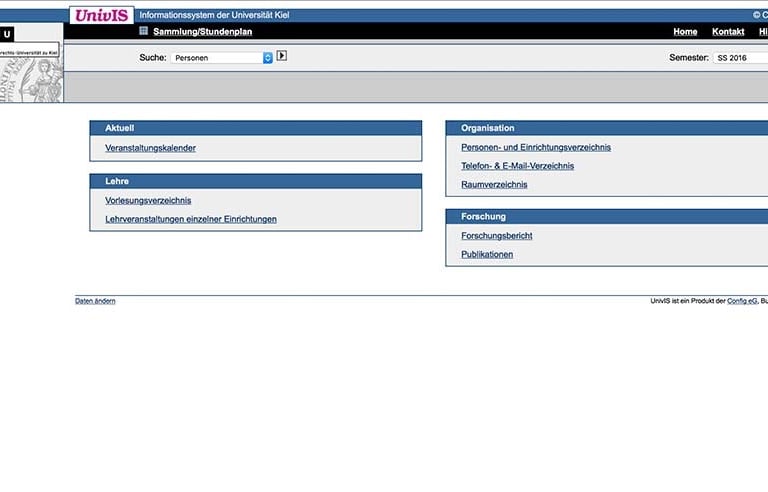Click the Forschung section header
The width and height of the screenshot is (768, 492).
click(607, 217)
